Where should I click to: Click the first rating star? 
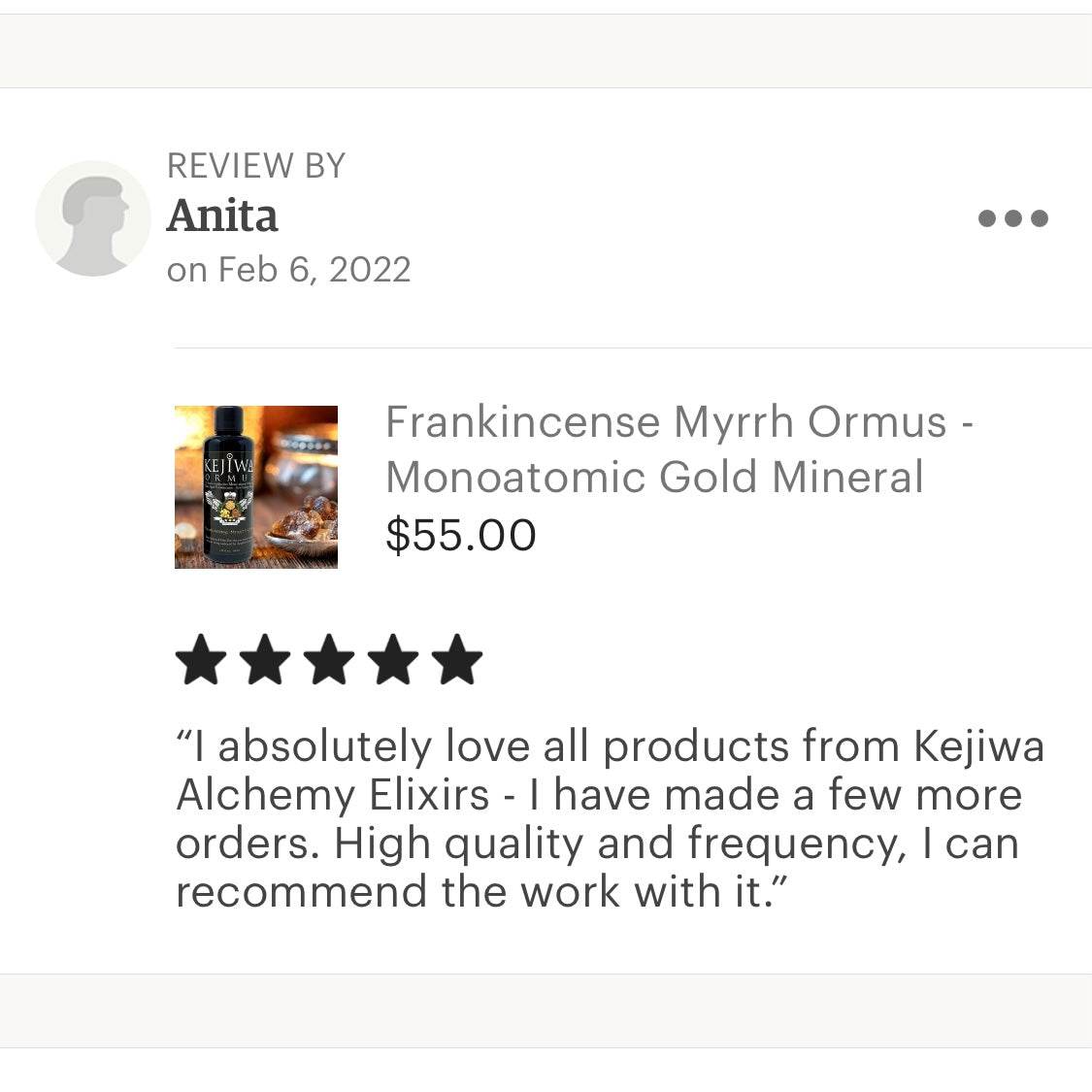[x=203, y=659]
